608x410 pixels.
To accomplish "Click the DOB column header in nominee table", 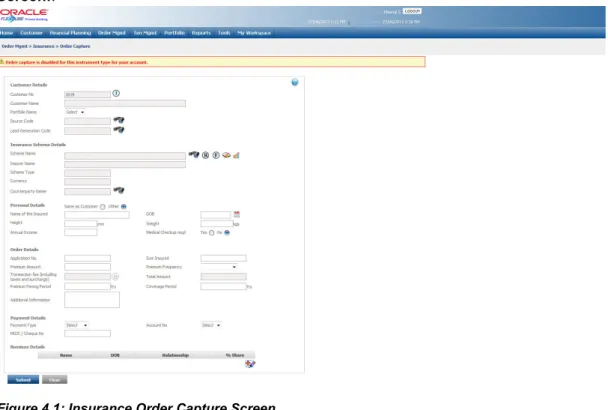I will (x=115, y=355).
